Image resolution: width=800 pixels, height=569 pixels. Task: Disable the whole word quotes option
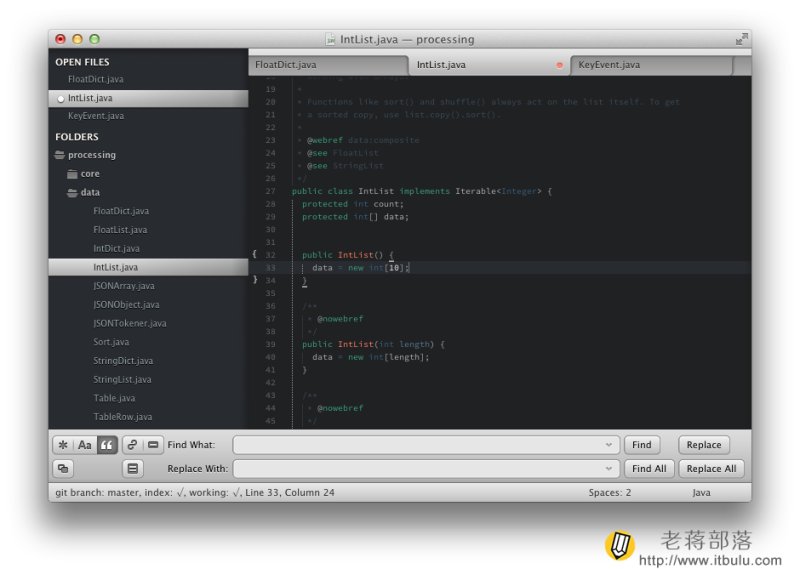coord(107,445)
